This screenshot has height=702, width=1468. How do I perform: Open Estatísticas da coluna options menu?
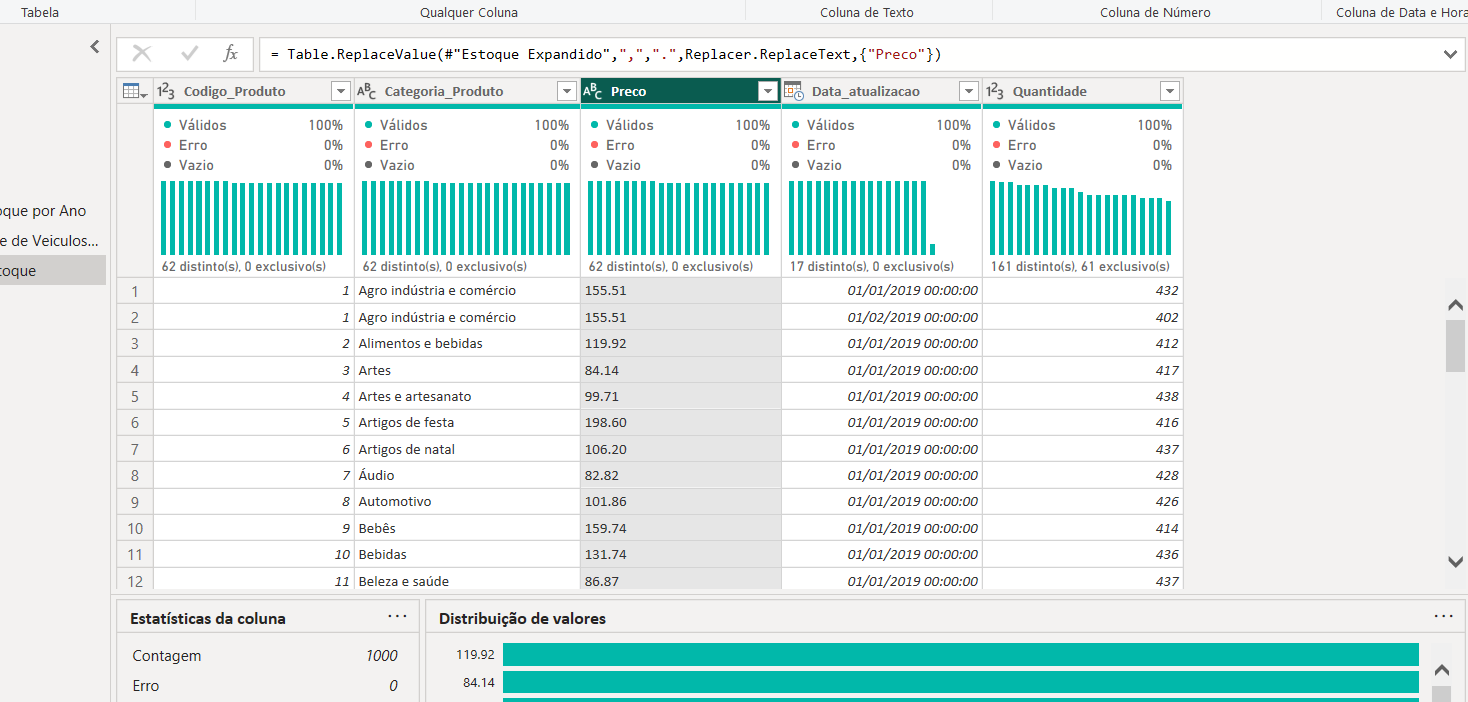[x=397, y=617]
